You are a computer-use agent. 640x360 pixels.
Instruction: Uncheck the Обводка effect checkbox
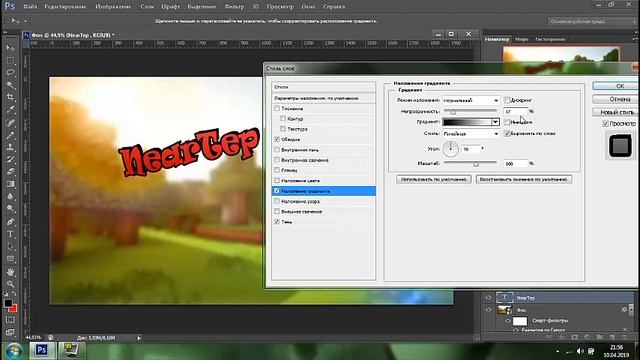click(x=277, y=139)
